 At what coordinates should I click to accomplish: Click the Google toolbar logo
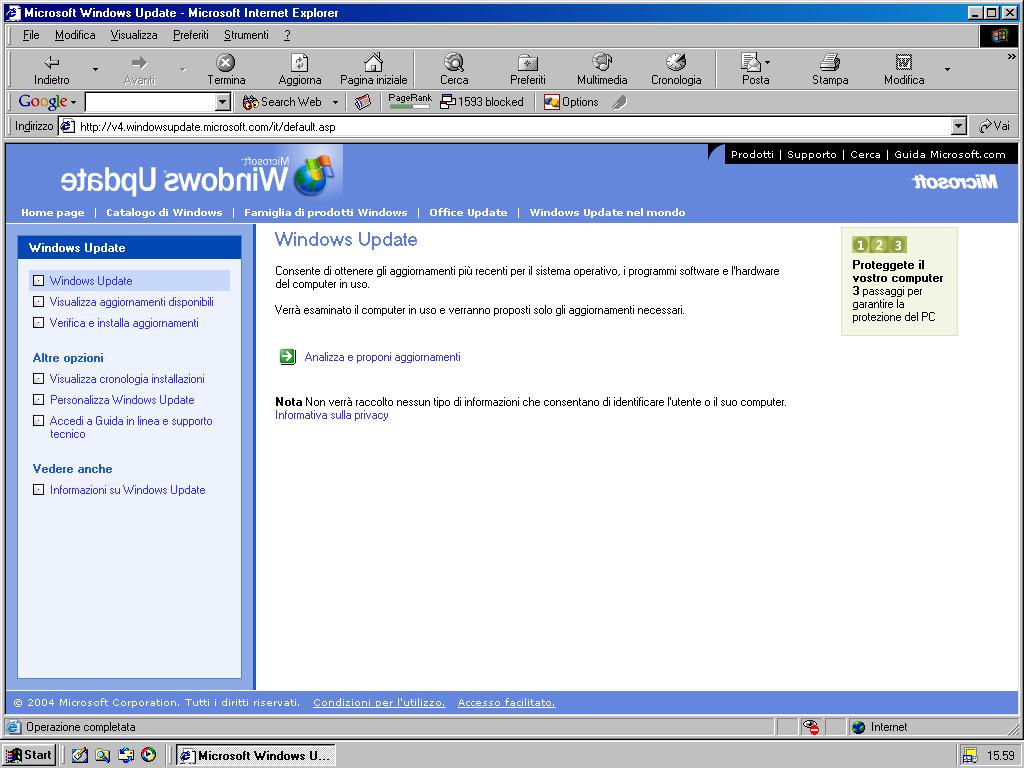(42, 102)
